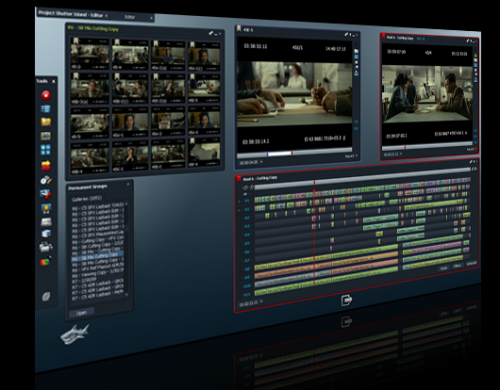Click the yellow-framed film frame tool icon
This screenshot has height=390, width=500.
coord(46,136)
